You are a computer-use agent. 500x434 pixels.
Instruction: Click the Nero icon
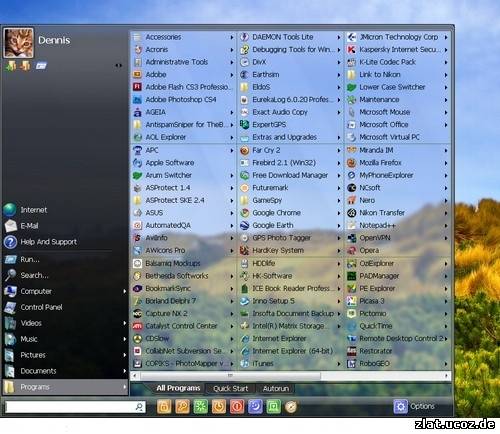pyautogui.click(x=352, y=200)
